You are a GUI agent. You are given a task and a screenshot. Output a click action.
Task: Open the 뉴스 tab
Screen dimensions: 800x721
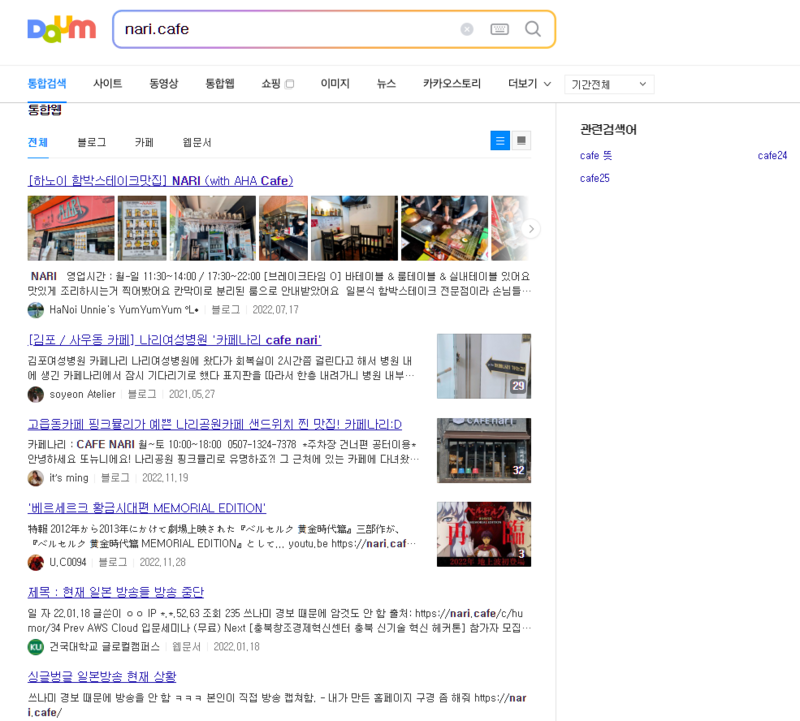[x=386, y=84]
